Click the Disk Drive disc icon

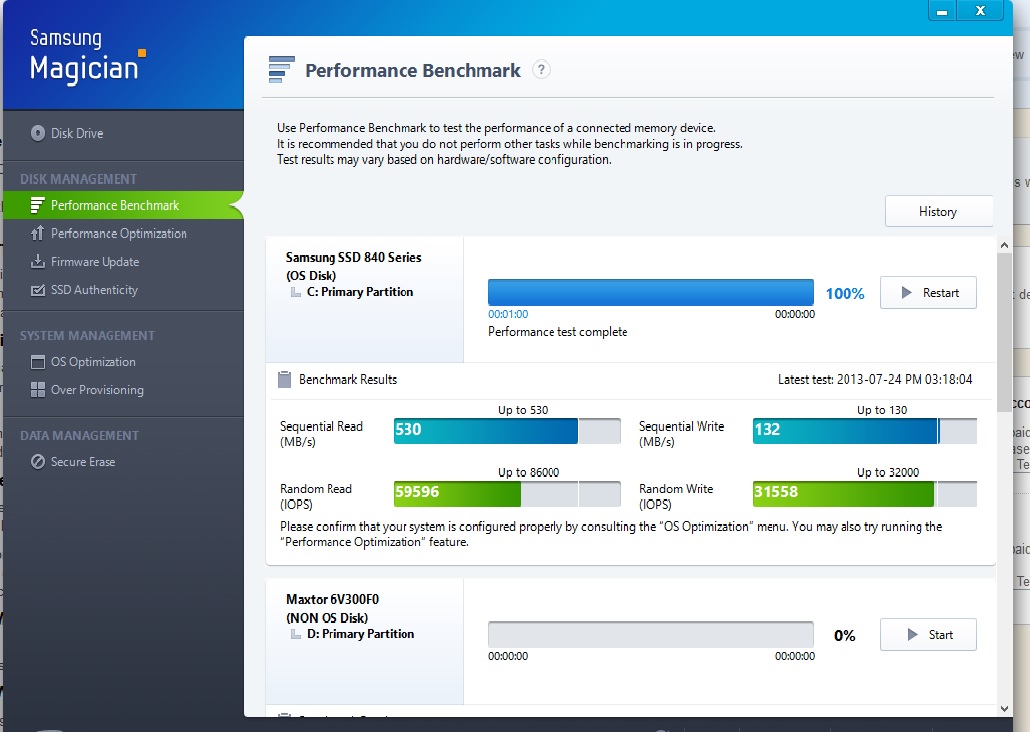pos(37,133)
